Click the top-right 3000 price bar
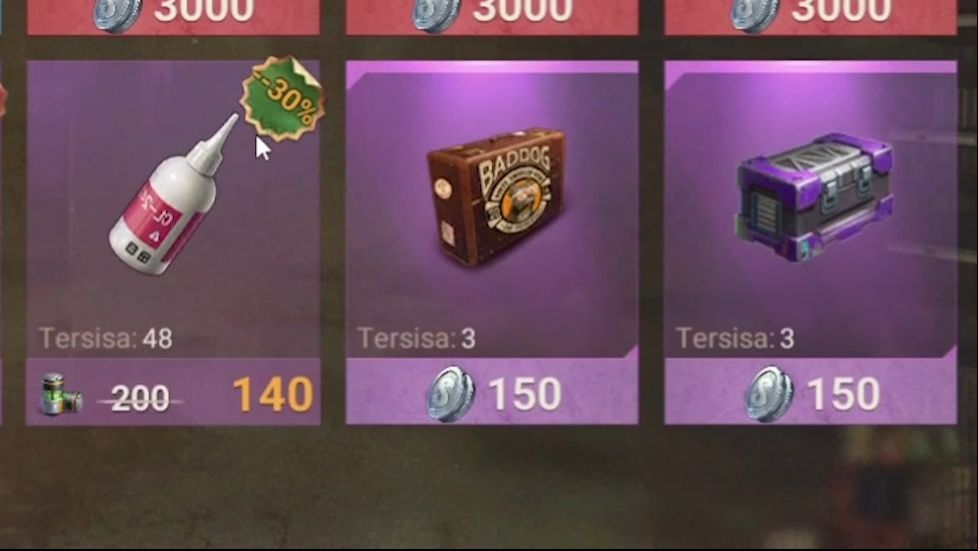Screen dimensions: 978x551 coord(811,17)
